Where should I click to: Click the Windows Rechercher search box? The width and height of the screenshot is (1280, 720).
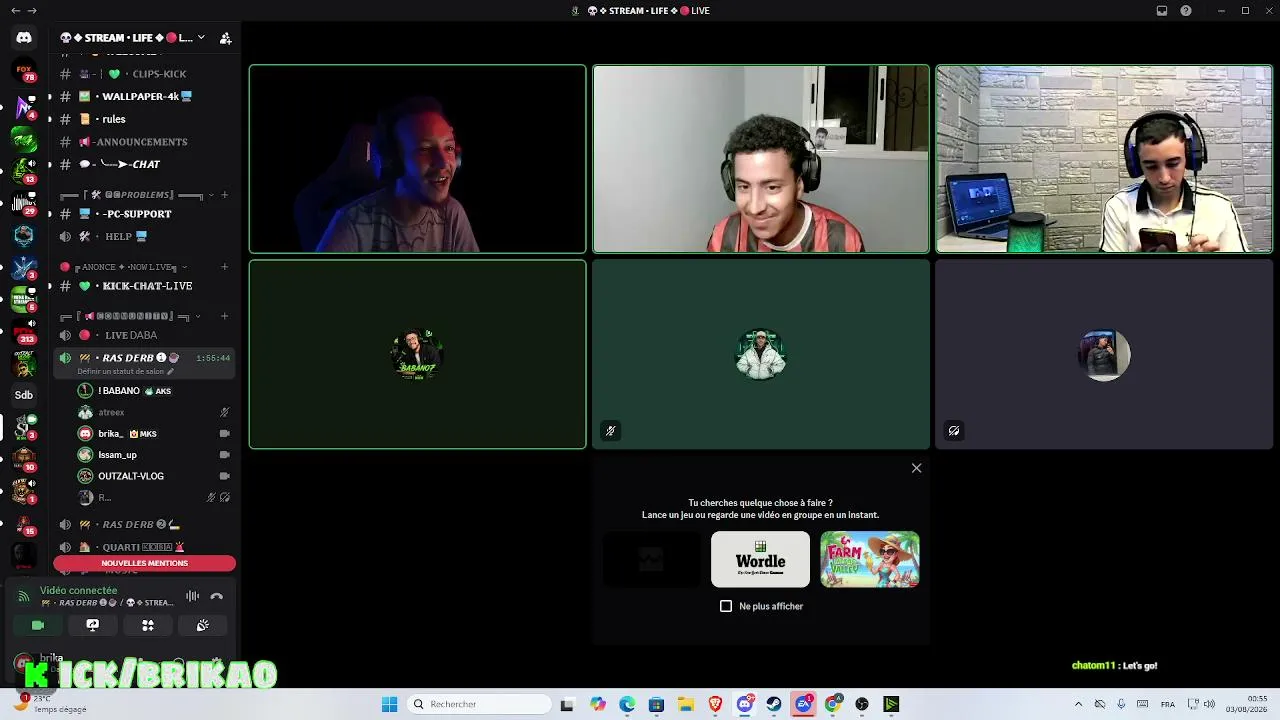(x=480, y=704)
